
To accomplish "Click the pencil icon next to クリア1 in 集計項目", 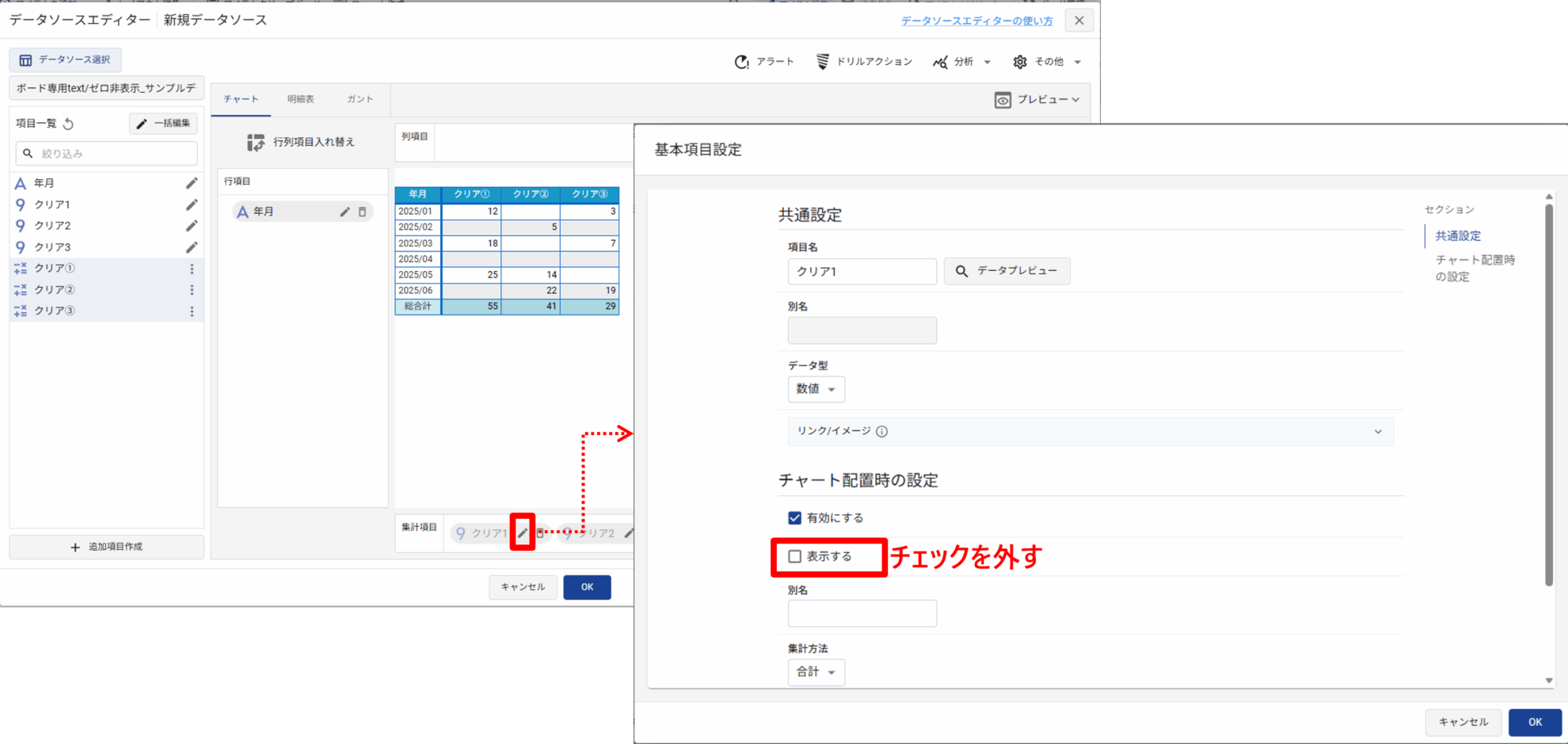I will (x=522, y=533).
